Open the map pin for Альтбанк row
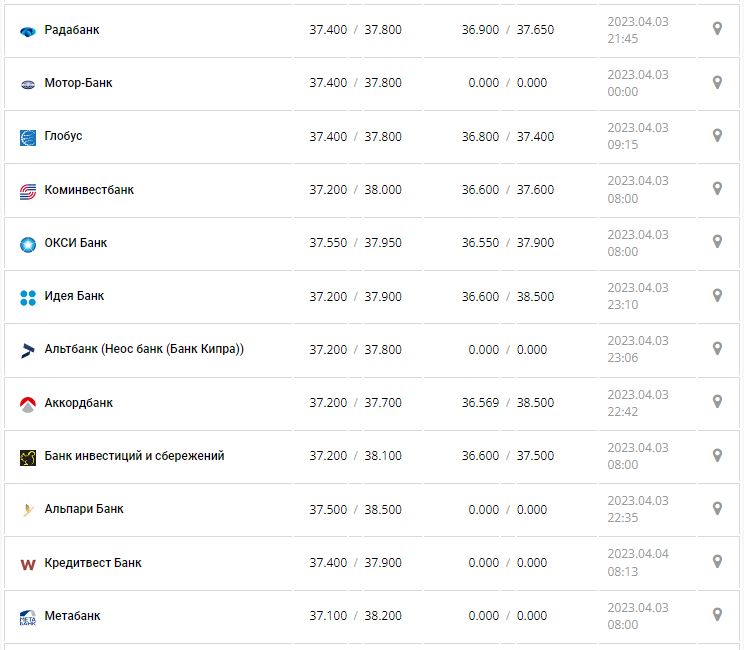Viewport: 744px width, 650px height. coord(717,348)
